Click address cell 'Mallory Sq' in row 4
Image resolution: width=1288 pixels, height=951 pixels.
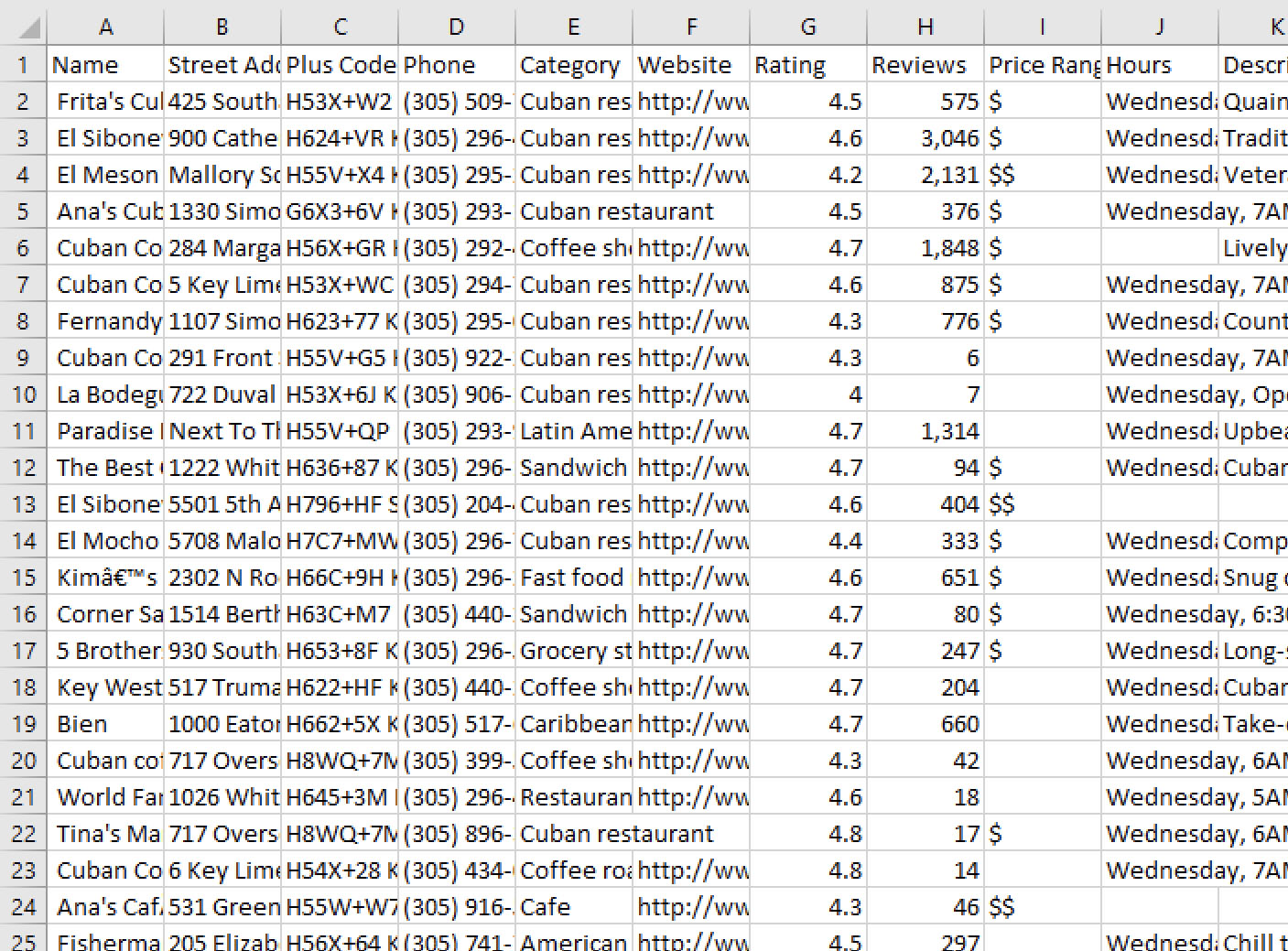coord(222,175)
